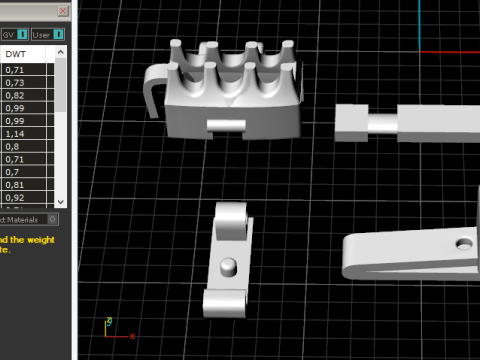Select the 1,14 value row

23,134
